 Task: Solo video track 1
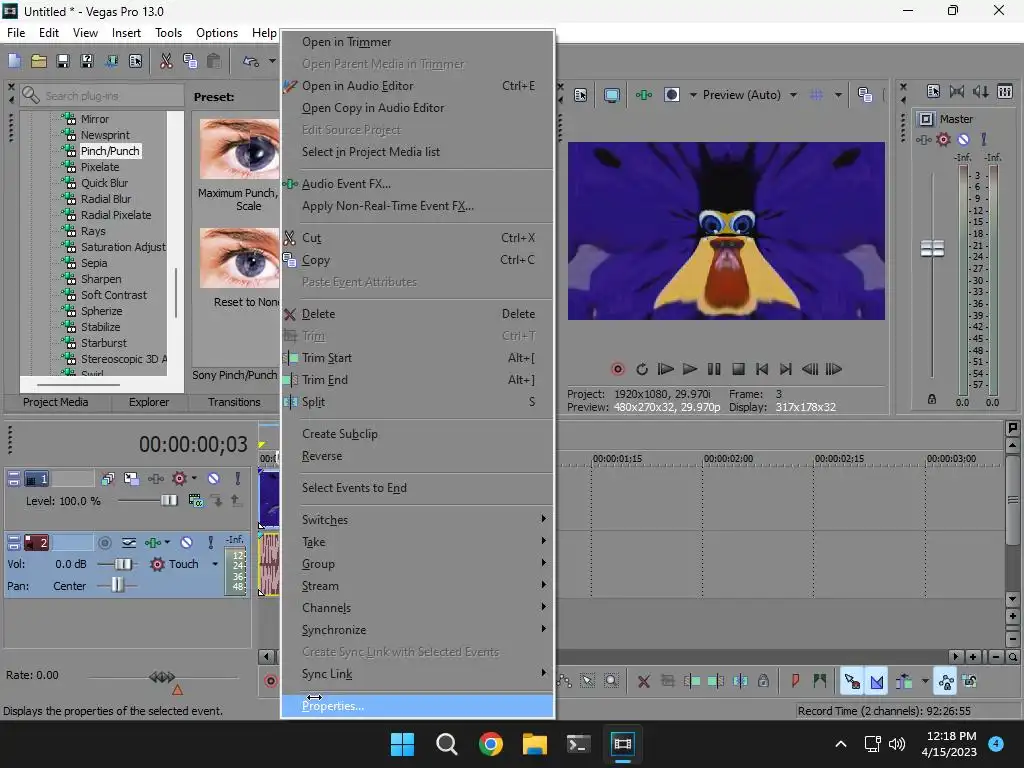tap(238, 479)
